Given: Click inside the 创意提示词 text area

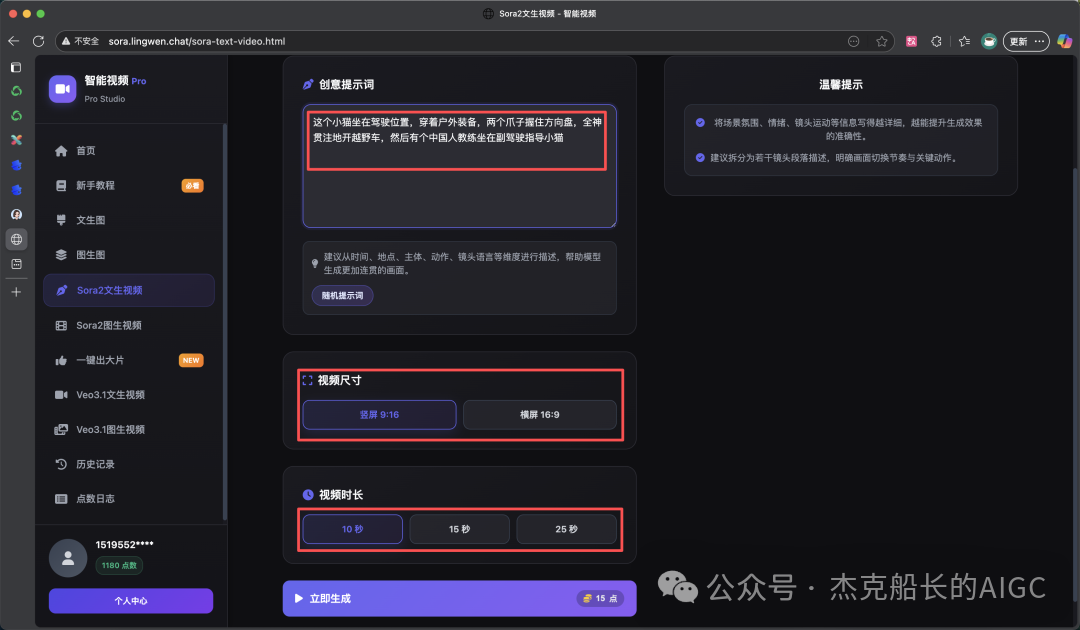Looking at the screenshot, I should click(458, 165).
